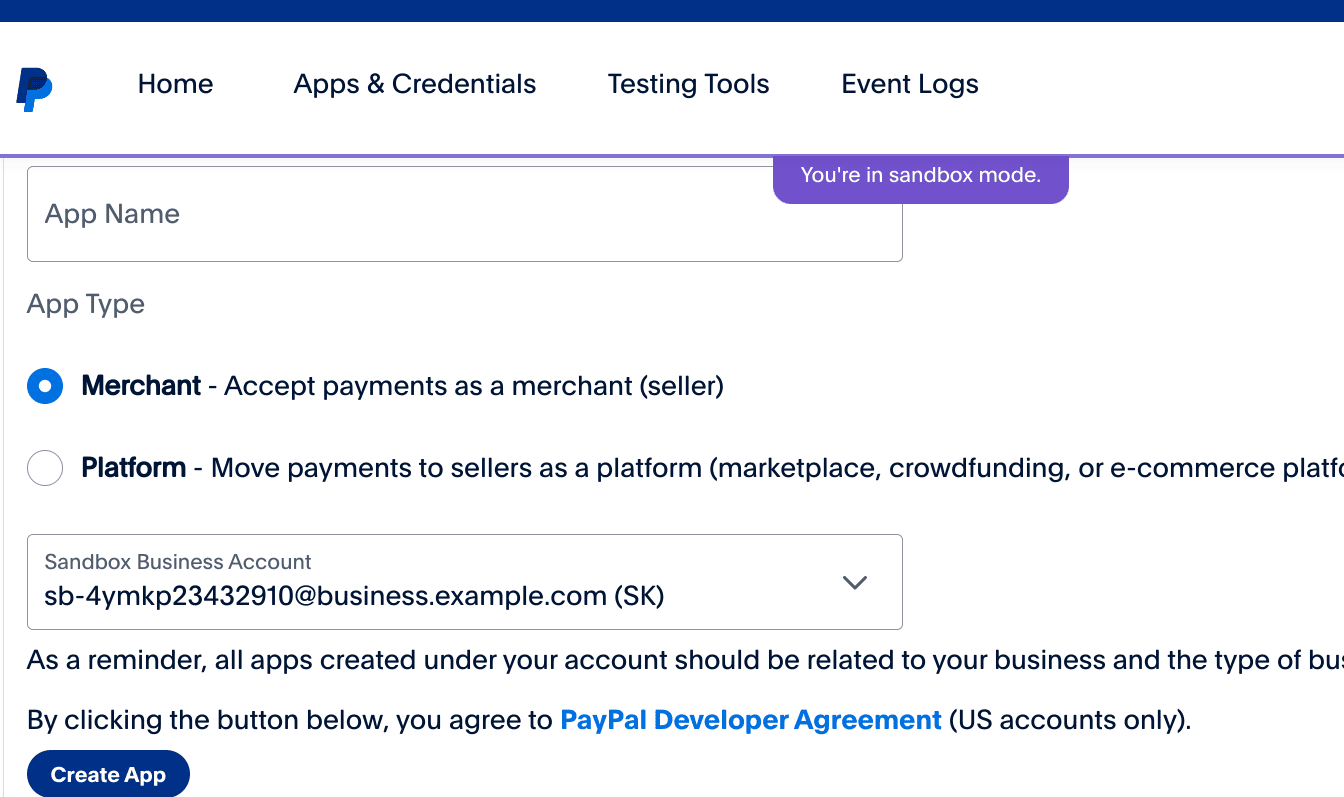Click the sb-4ymkp23432910@business.example.com account value

355,596
